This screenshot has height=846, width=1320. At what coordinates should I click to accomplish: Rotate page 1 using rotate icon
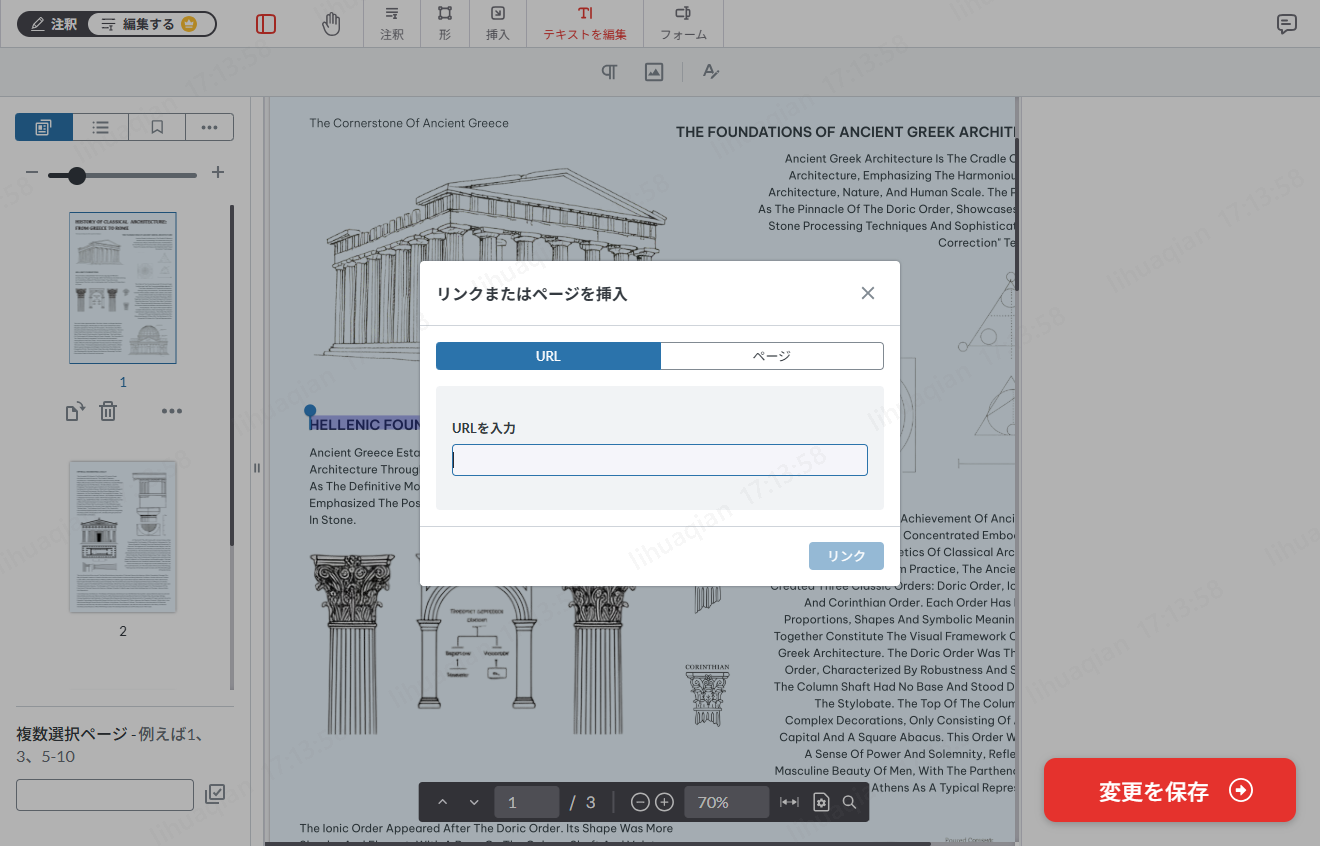75,411
